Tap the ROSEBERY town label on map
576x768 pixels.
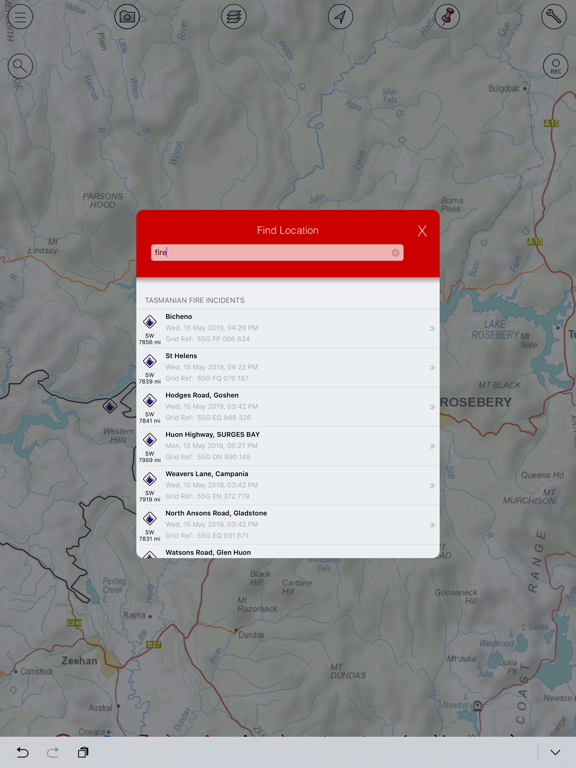coord(476,402)
